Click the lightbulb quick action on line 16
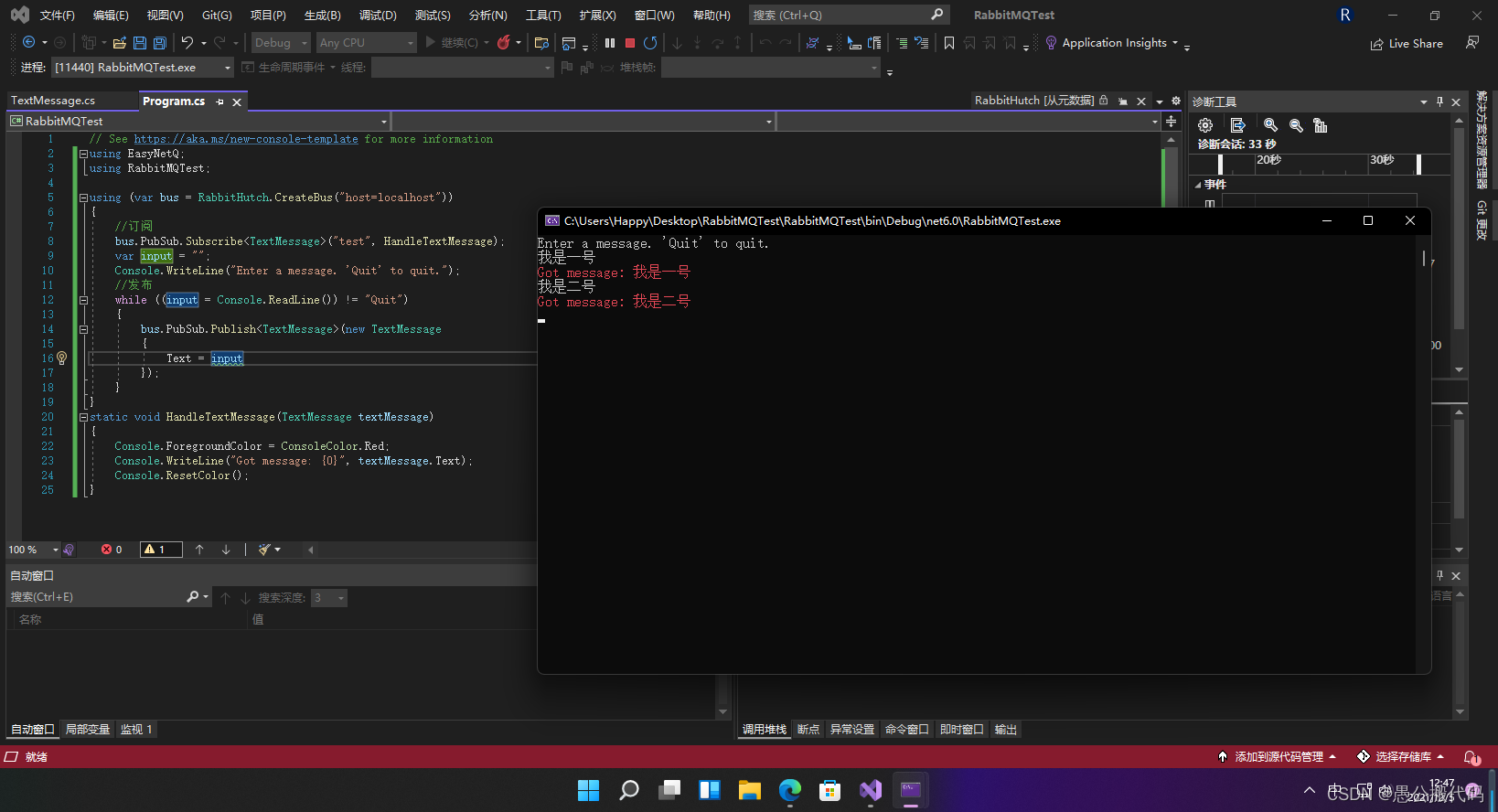1498x812 pixels. (x=62, y=358)
